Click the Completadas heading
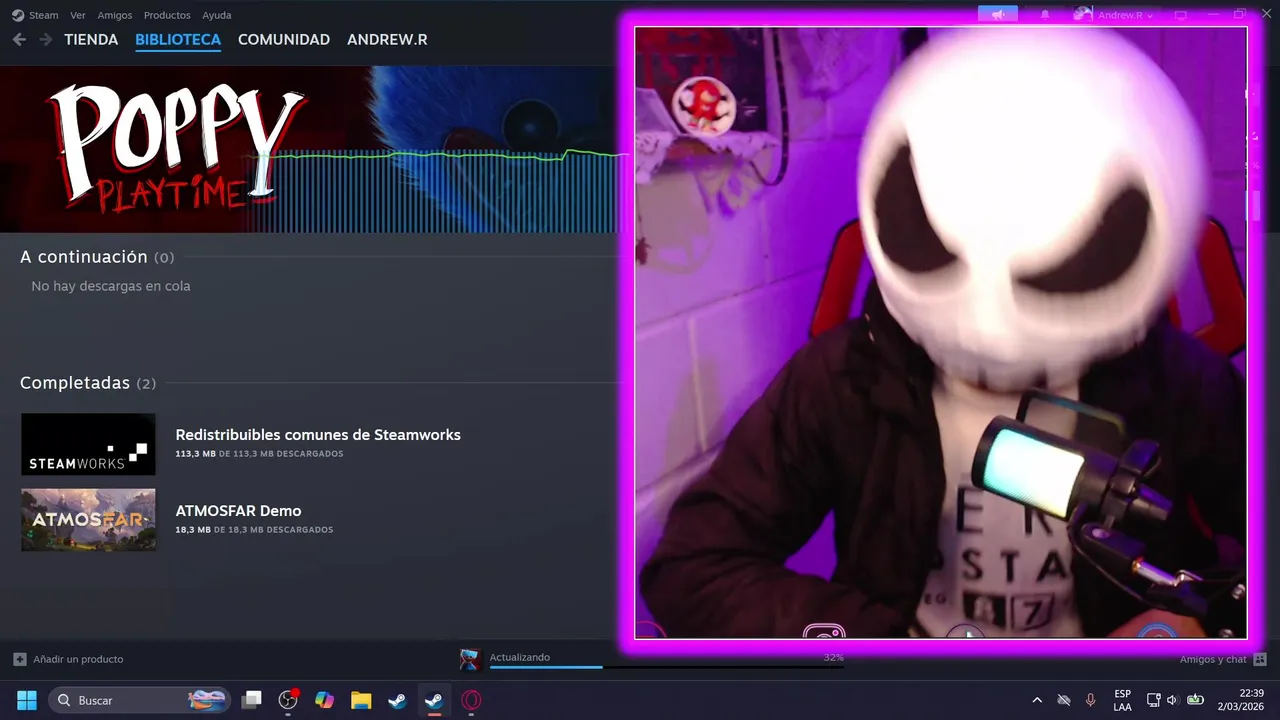The height and width of the screenshot is (720, 1280). [75, 383]
